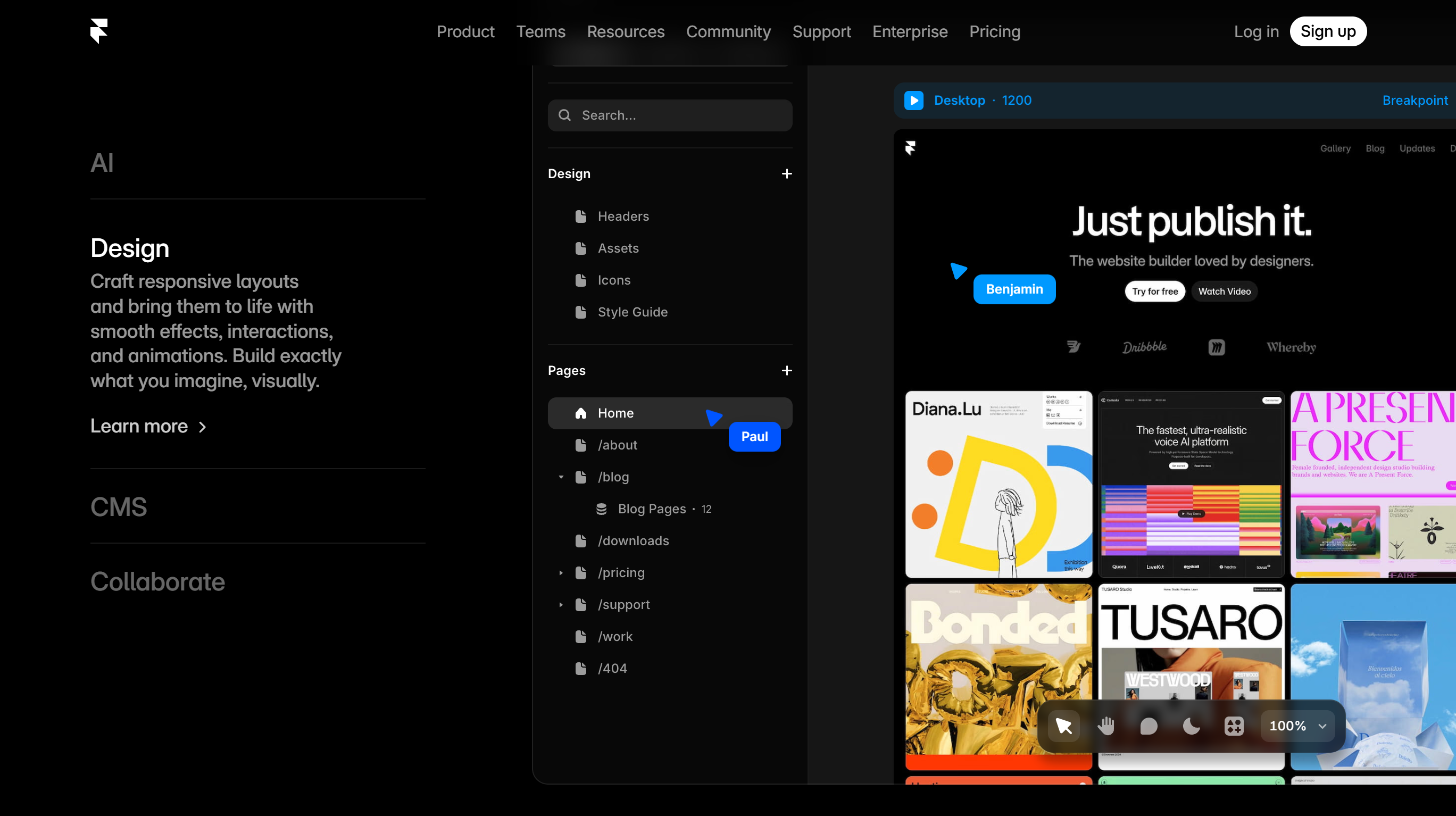This screenshot has width=1456, height=816.
Task: Select the CMS feature tab
Action: [x=119, y=507]
